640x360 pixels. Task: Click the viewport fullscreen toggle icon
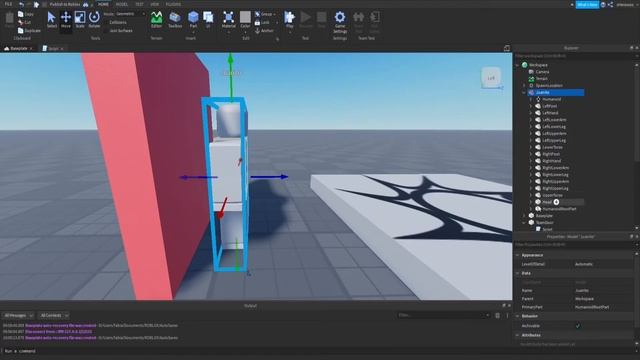pyautogui.click(x=507, y=48)
